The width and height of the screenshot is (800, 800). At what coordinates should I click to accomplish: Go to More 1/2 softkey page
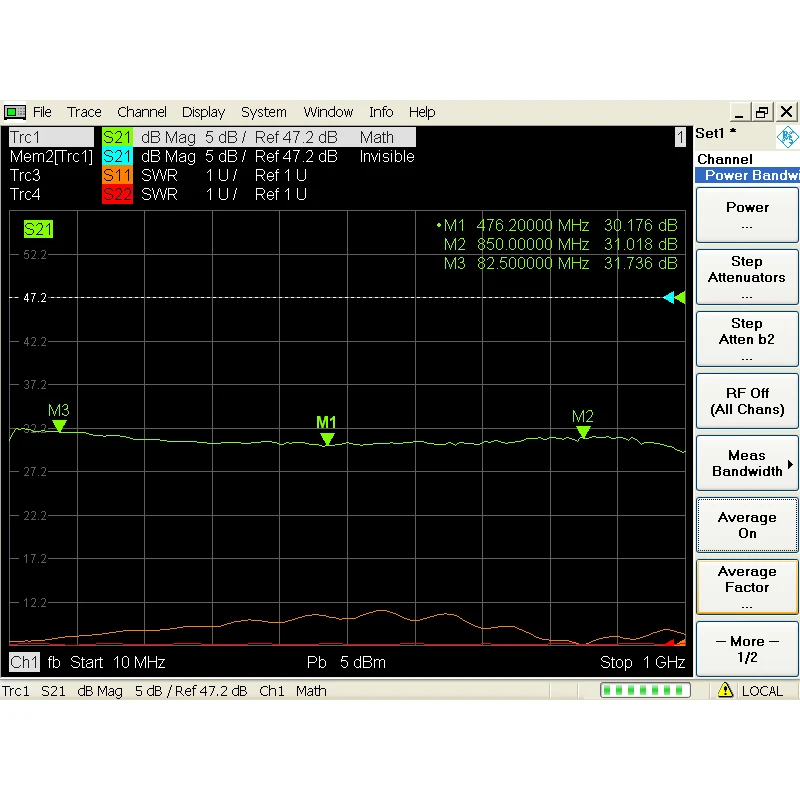pos(747,649)
